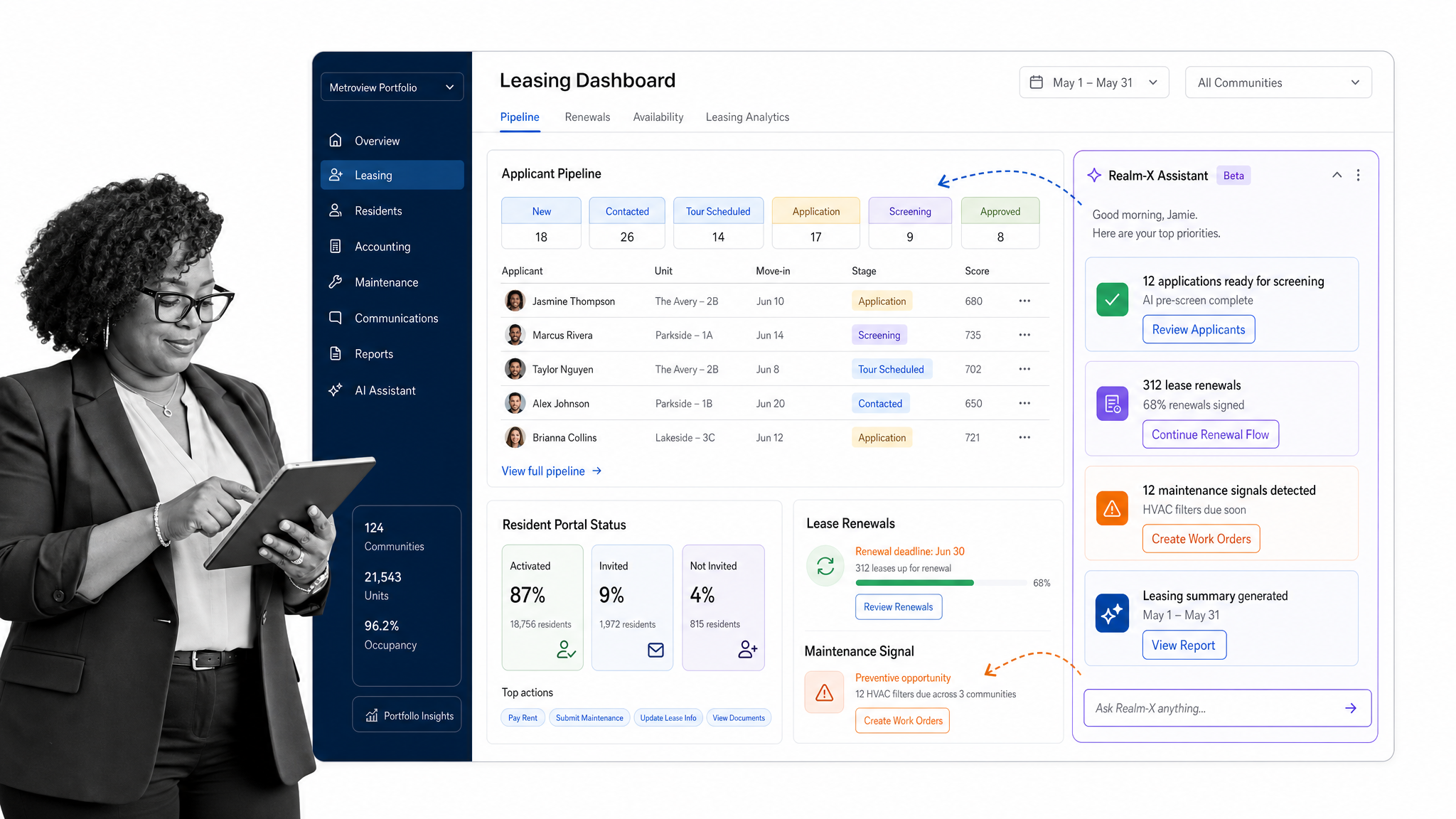This screenshot has height=819, width=1456.
Task: Open the Metroview Portfolio dropdown
Action: pyautogui.click(x=392, y=87)
